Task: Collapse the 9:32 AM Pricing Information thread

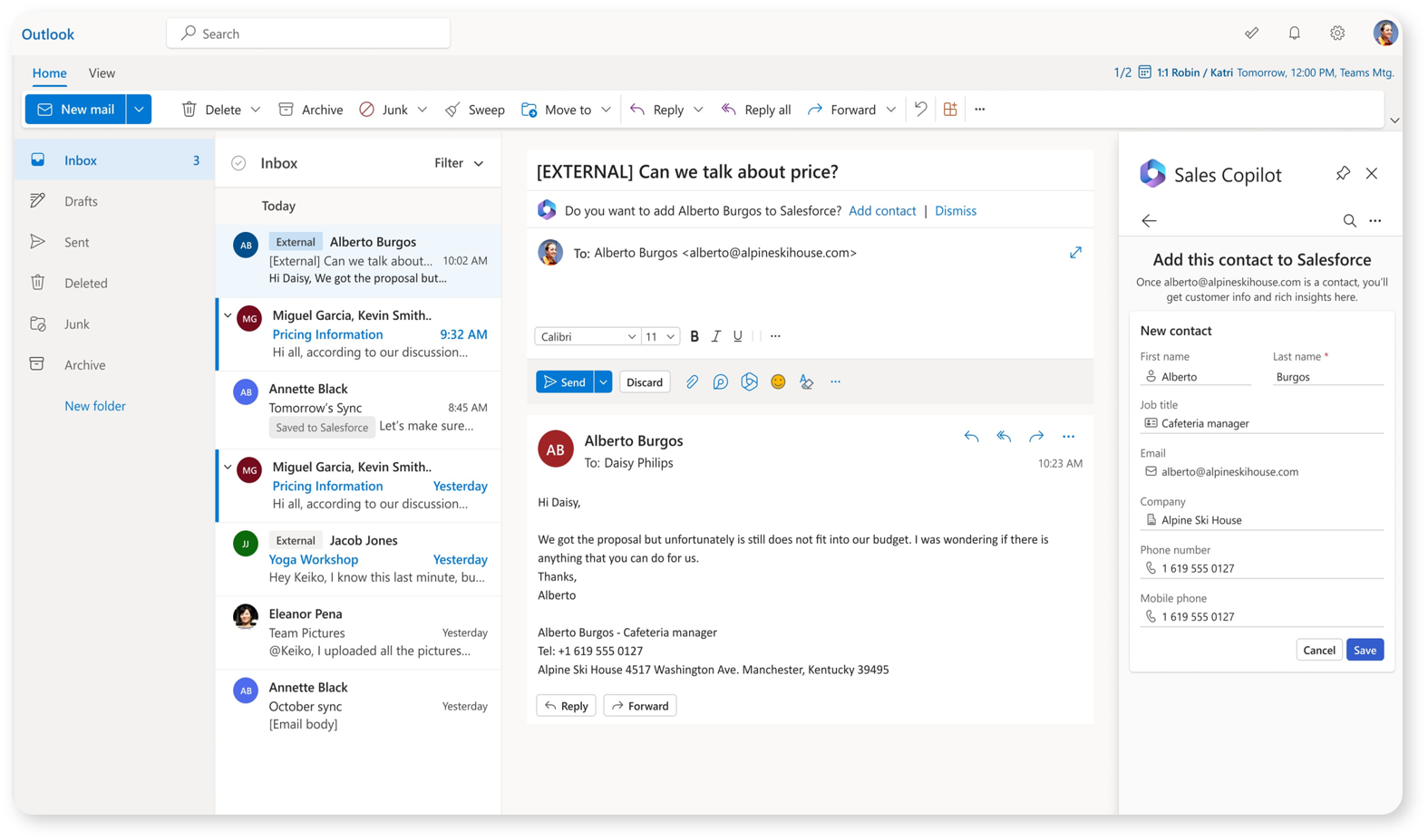Action: tap(228, 316)
